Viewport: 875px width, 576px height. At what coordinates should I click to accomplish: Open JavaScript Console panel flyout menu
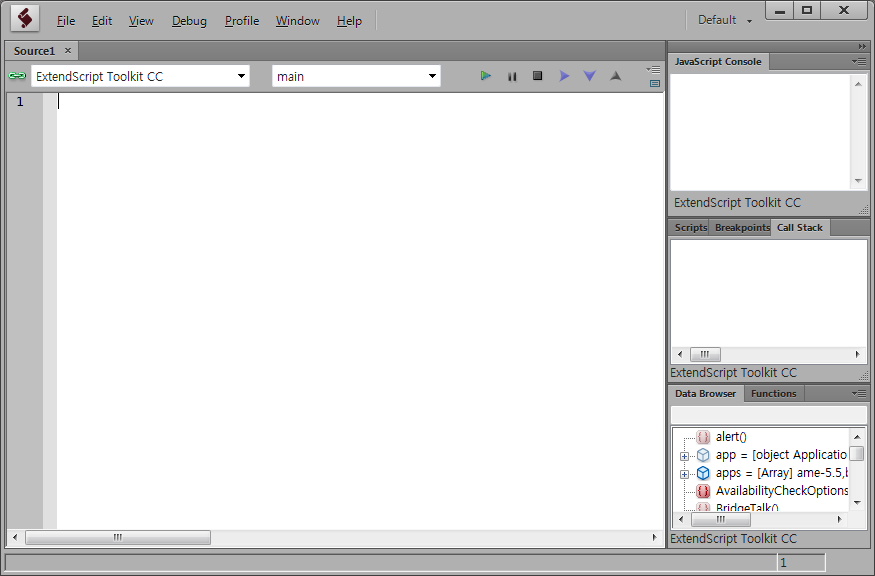click(859, 61)
